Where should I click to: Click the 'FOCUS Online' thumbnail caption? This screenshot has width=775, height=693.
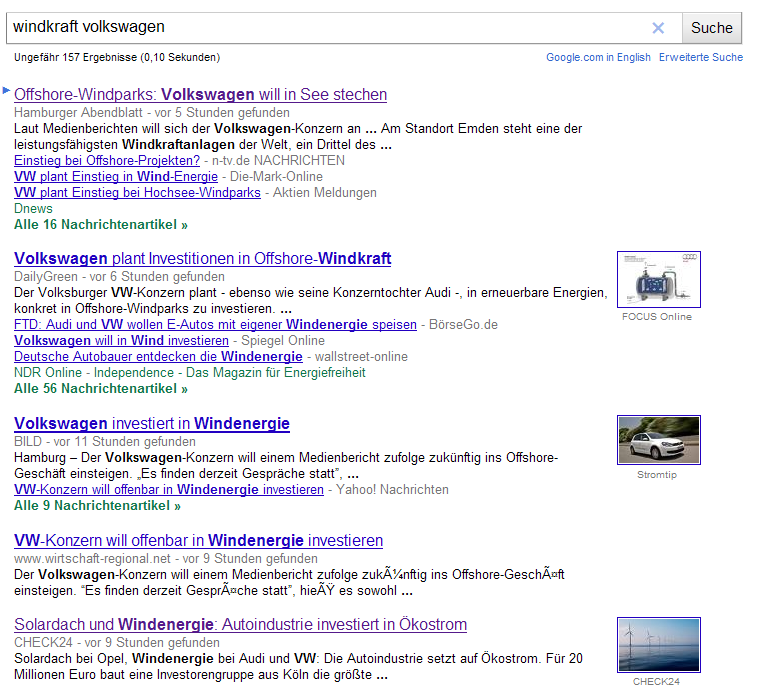point(657,317)
